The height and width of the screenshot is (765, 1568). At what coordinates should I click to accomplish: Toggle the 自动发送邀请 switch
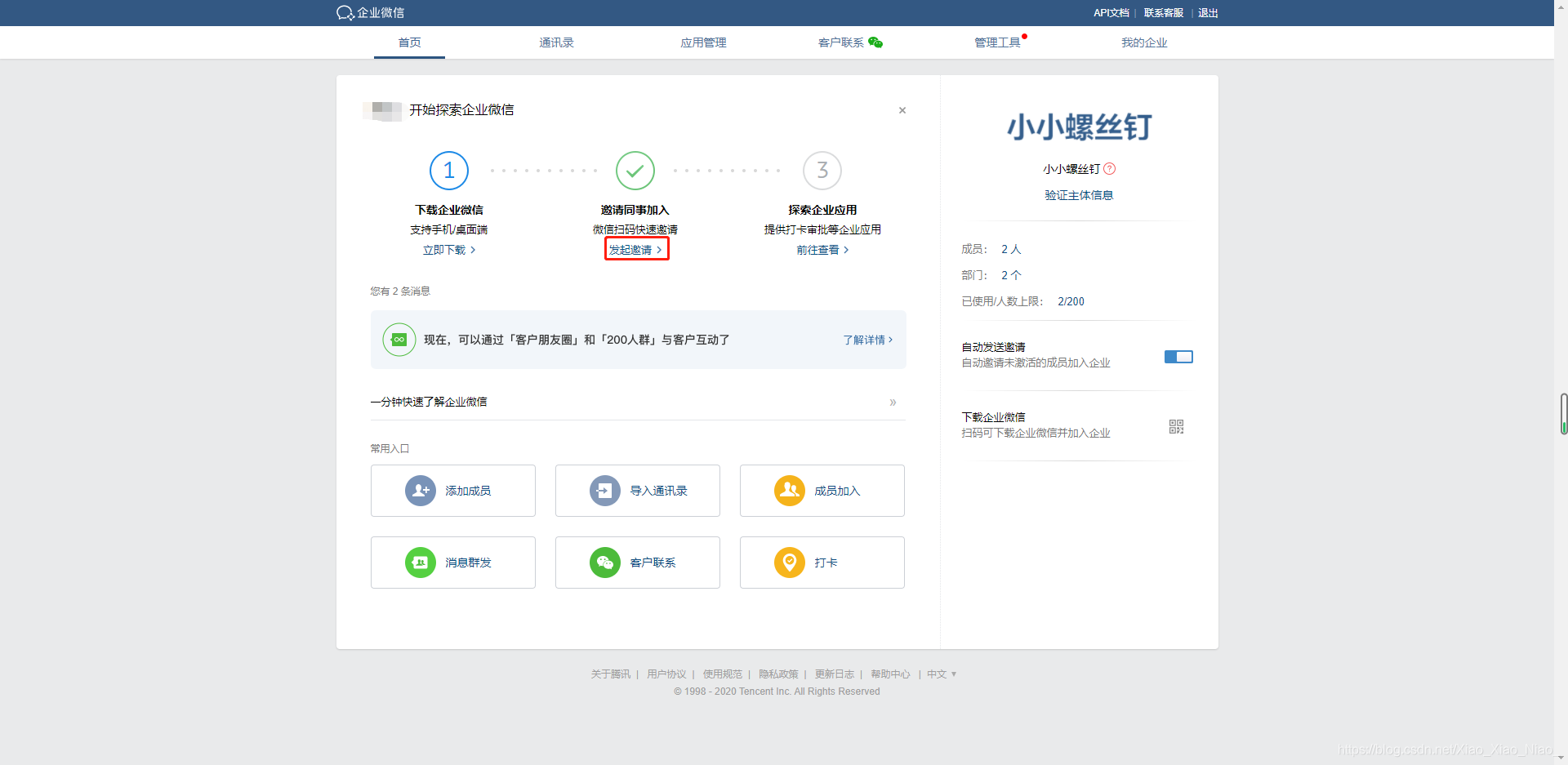[1178, 357]
